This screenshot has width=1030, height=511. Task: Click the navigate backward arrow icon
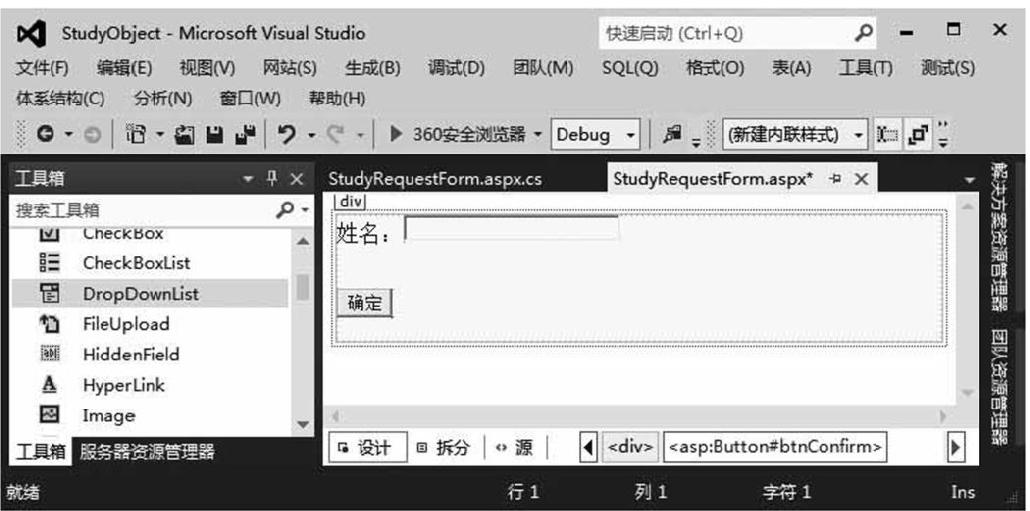45,135
